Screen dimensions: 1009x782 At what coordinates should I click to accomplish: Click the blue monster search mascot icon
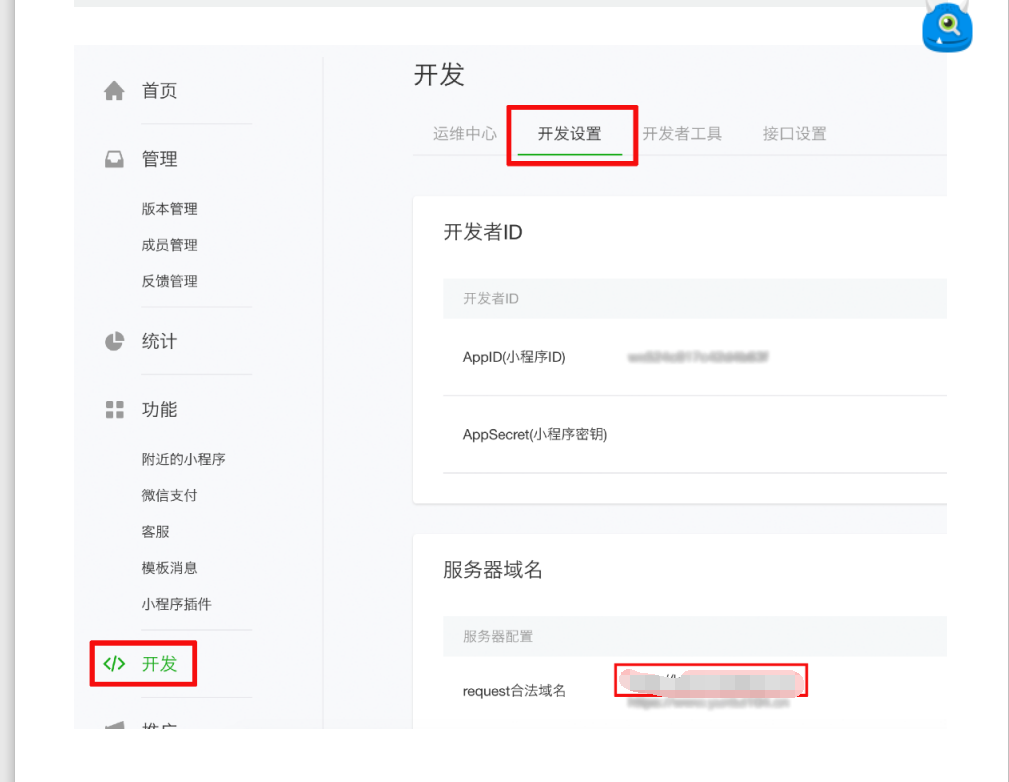(947, 26)
